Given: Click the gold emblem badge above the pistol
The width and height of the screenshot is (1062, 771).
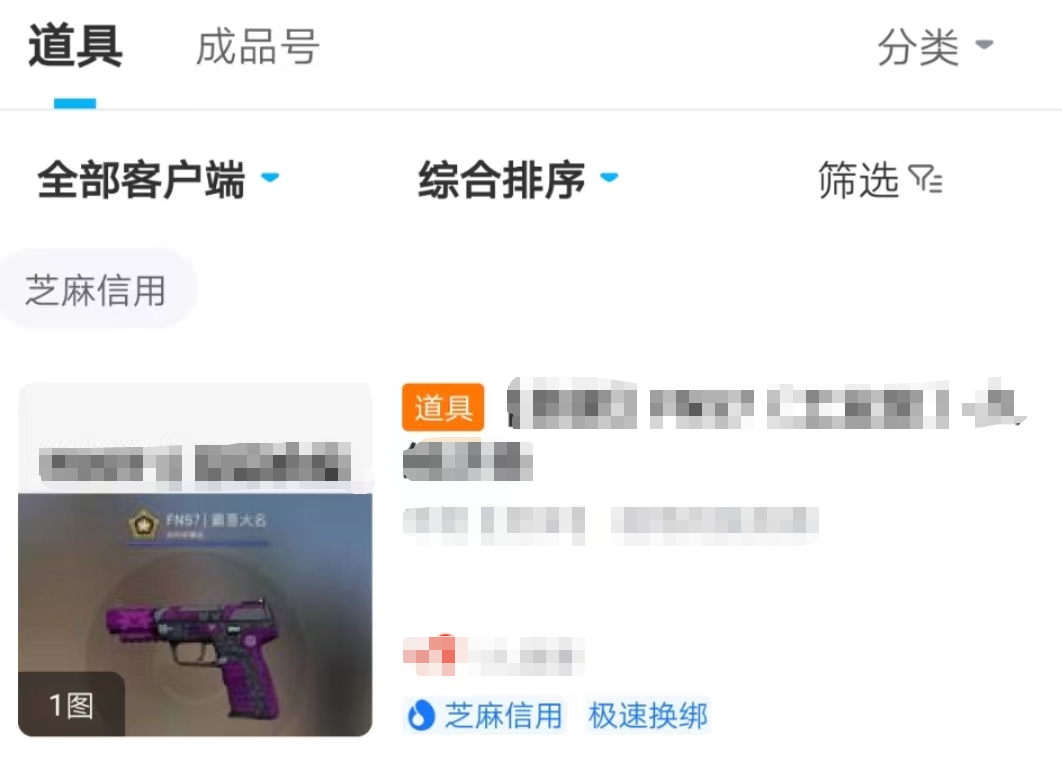Looking at the screenshot, I should (x=143, y=524).
